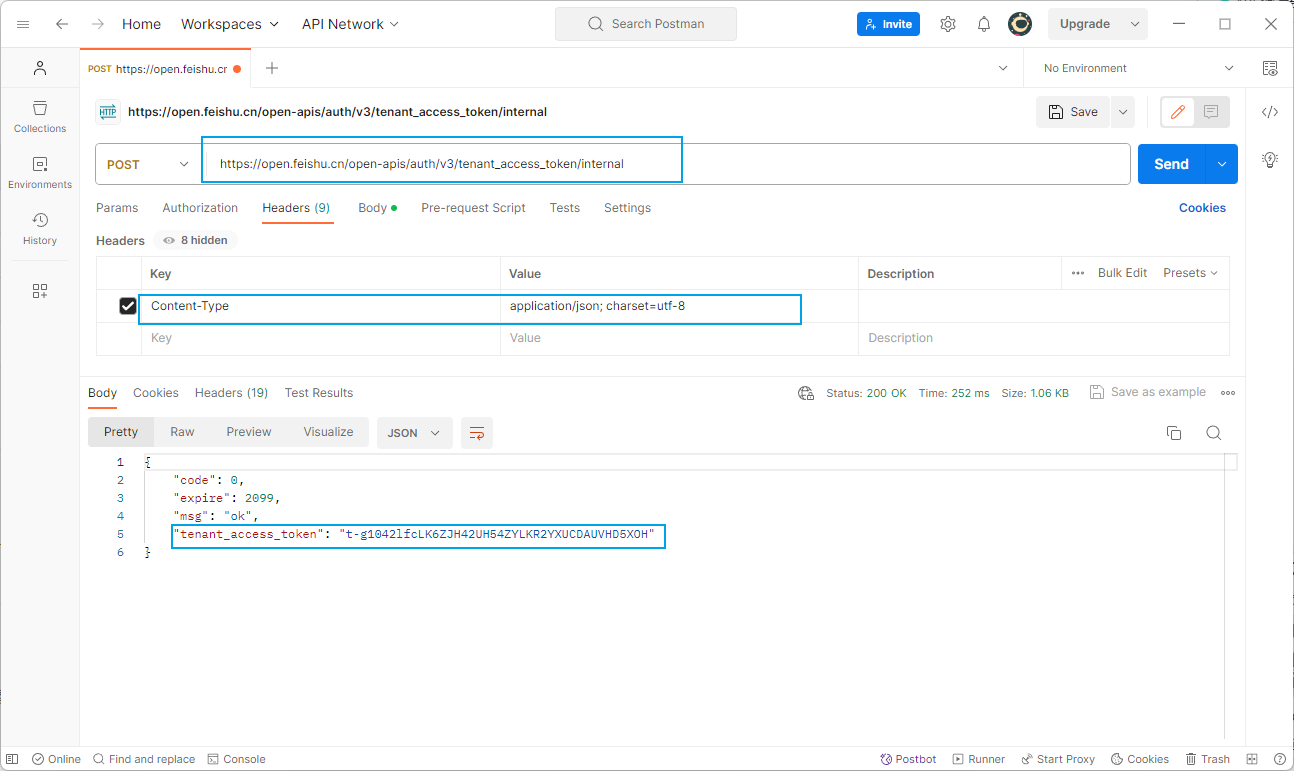Viewport: 1294px width, 771px height.
Task: Switch response view to Raw
Action: [x=182, y=432]
